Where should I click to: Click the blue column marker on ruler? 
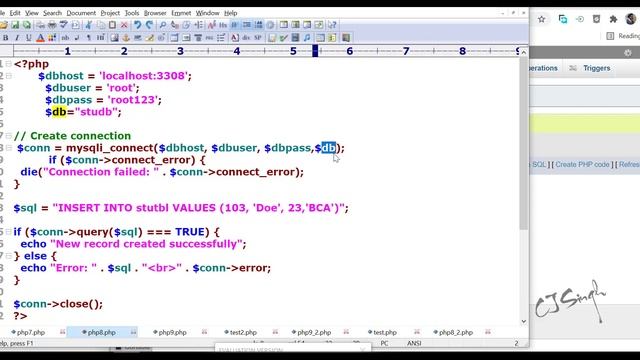click(x=315, y=51)
